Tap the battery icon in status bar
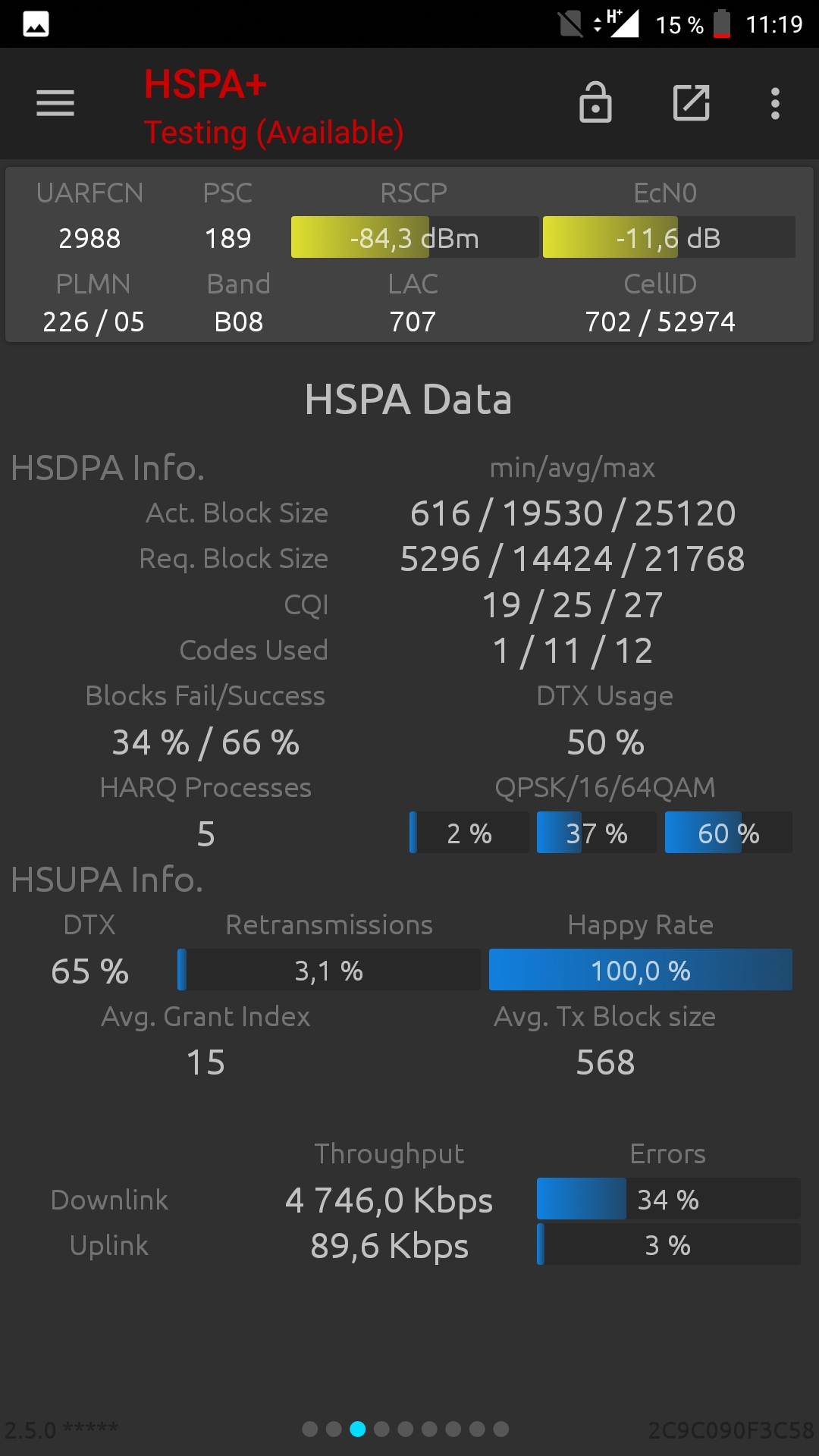 point(722,24)
